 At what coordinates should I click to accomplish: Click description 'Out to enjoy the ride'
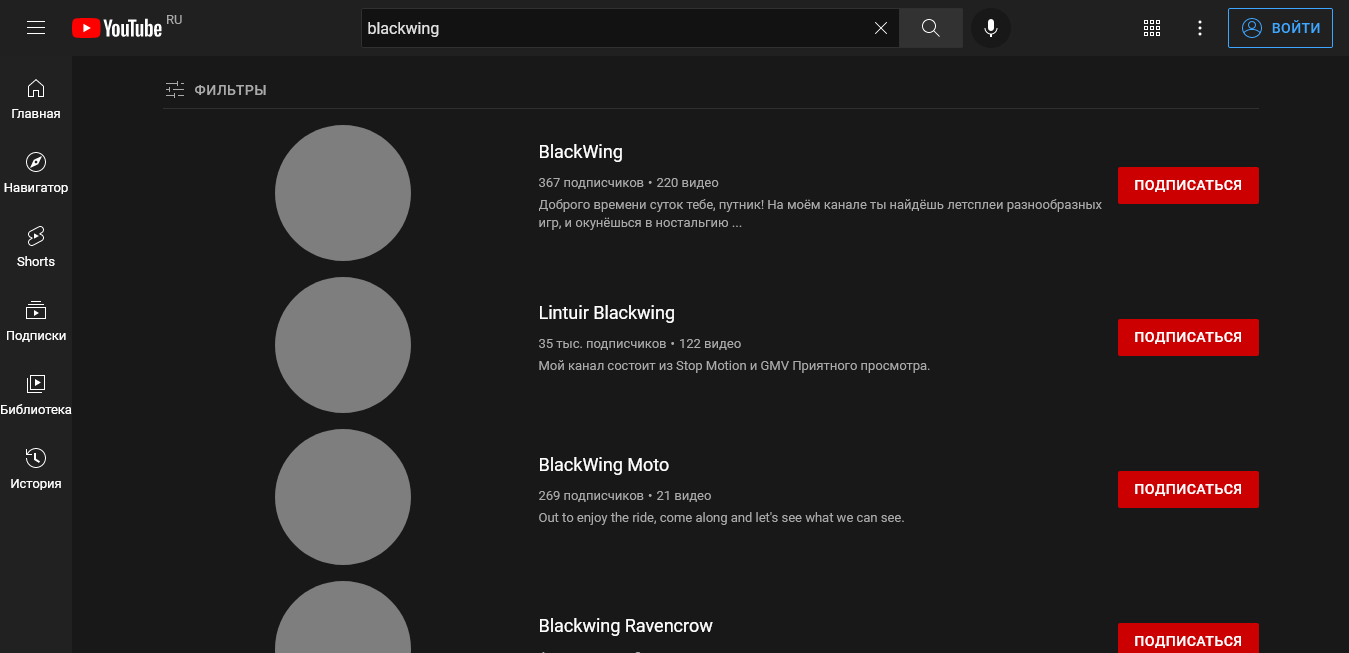[721, 518]
